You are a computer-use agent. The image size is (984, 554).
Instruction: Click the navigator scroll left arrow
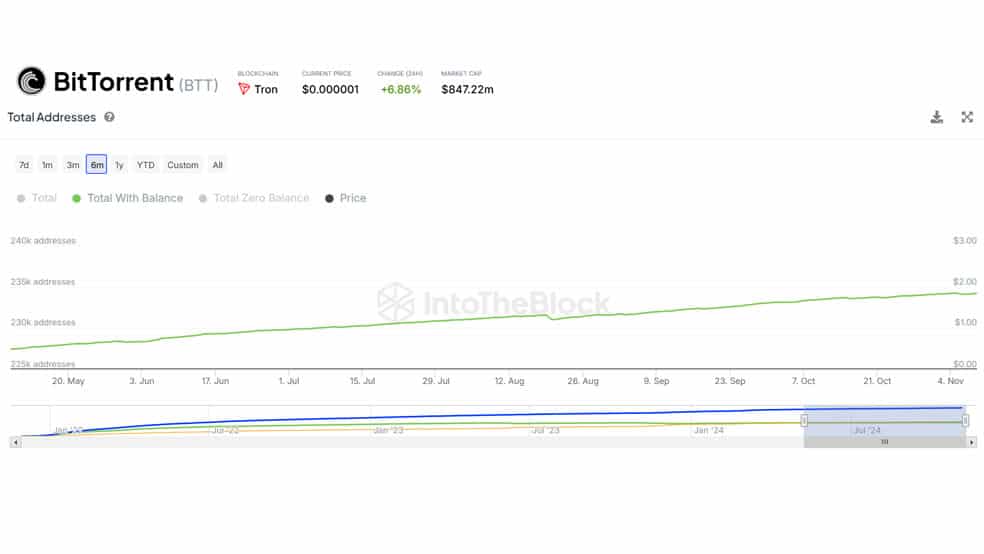click(x=16, y=442)
